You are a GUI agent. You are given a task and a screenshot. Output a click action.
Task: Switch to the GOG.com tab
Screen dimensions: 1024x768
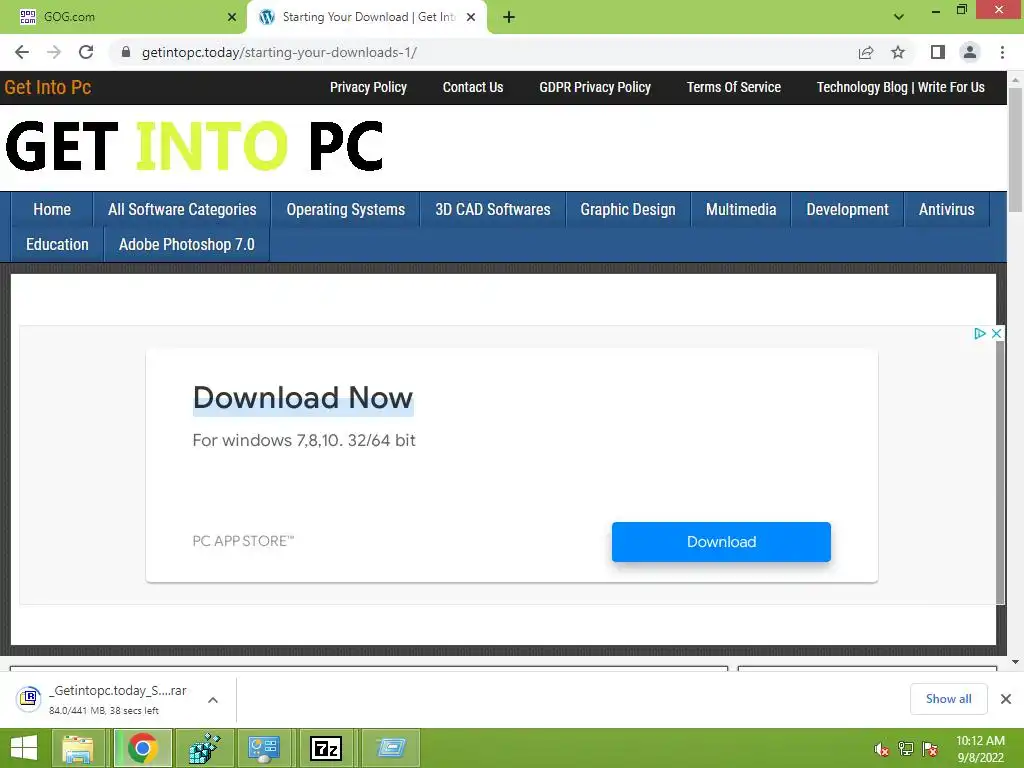point(122,17)
